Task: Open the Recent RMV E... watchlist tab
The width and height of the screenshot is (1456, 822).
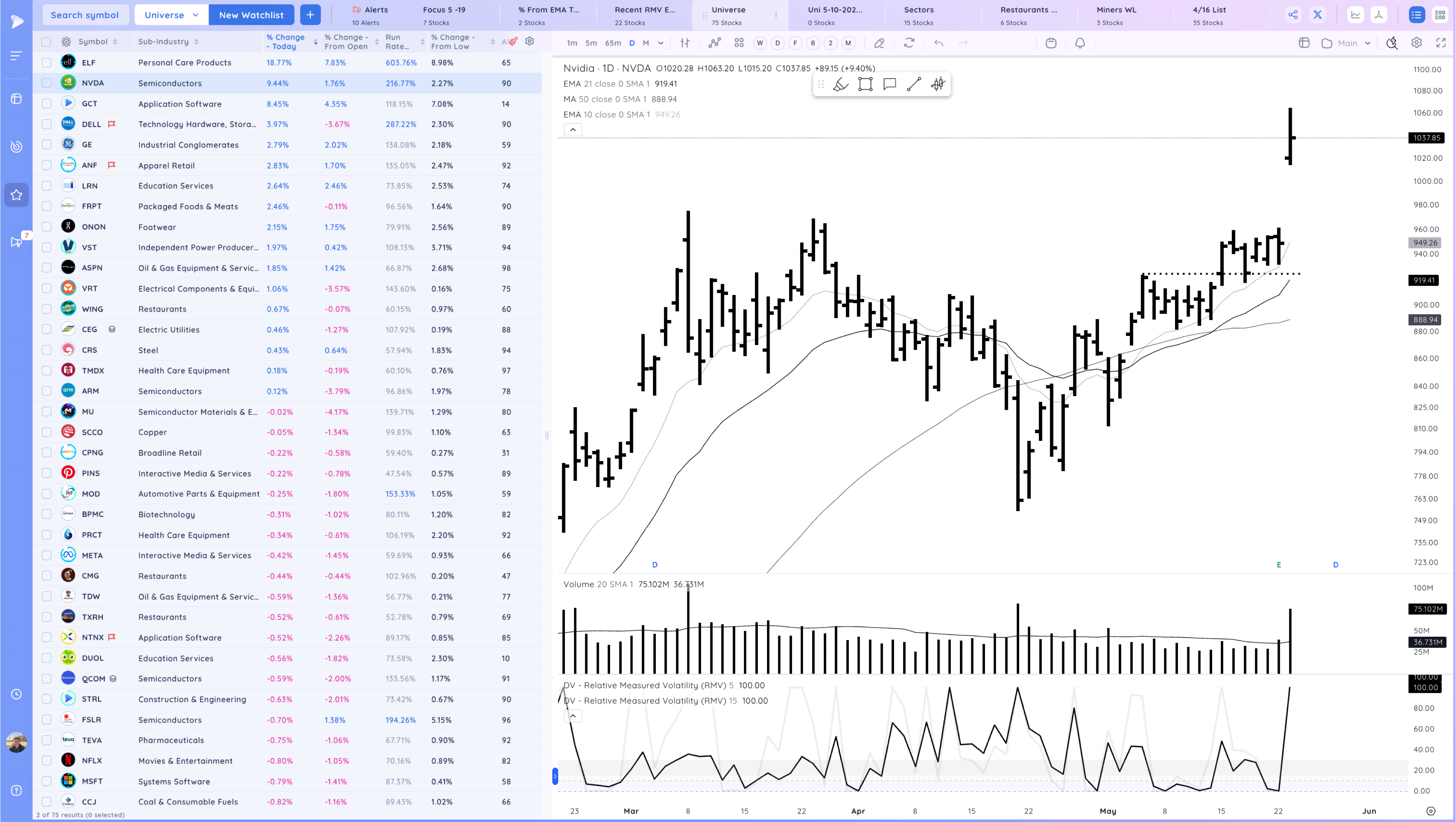Action: [644, 15]
